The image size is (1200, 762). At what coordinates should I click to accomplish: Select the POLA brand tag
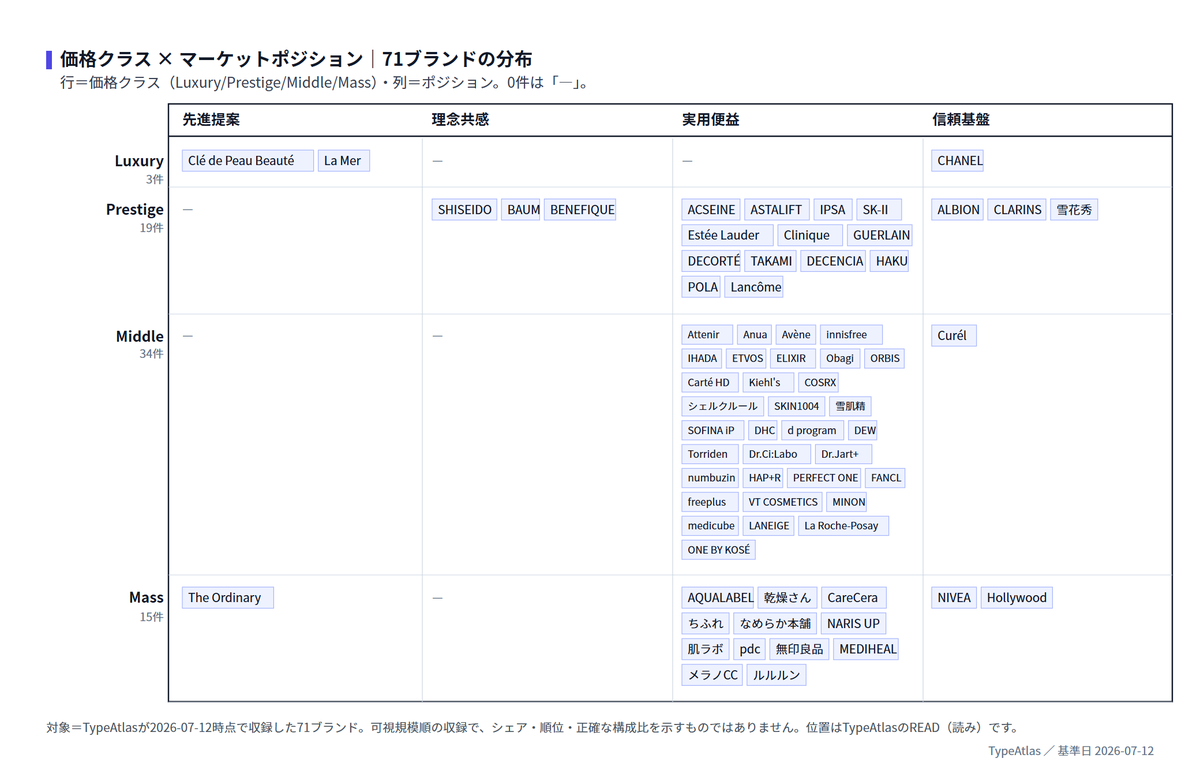point(702,287)
